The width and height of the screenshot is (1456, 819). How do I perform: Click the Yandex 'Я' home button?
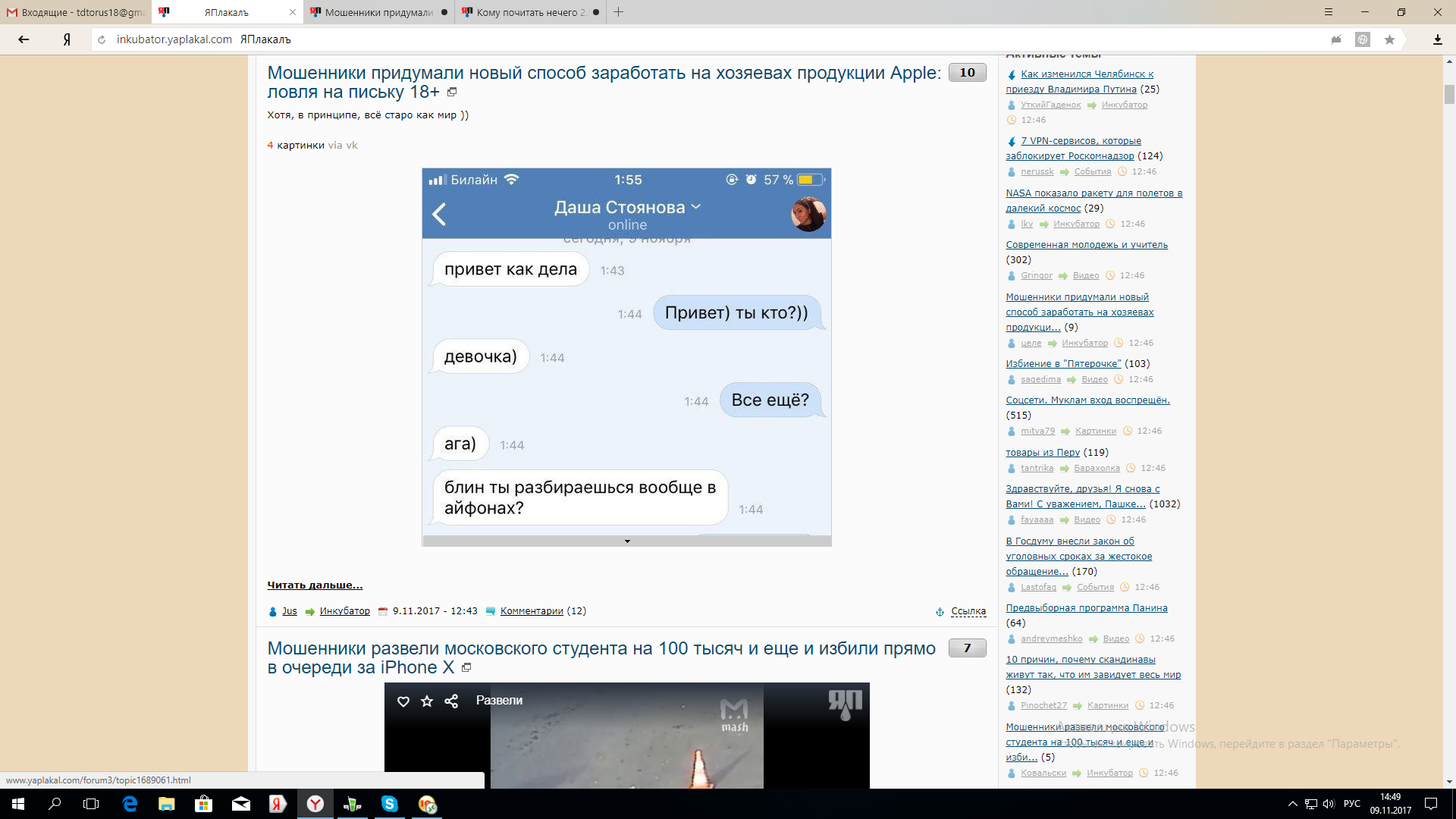click(67, 39)
